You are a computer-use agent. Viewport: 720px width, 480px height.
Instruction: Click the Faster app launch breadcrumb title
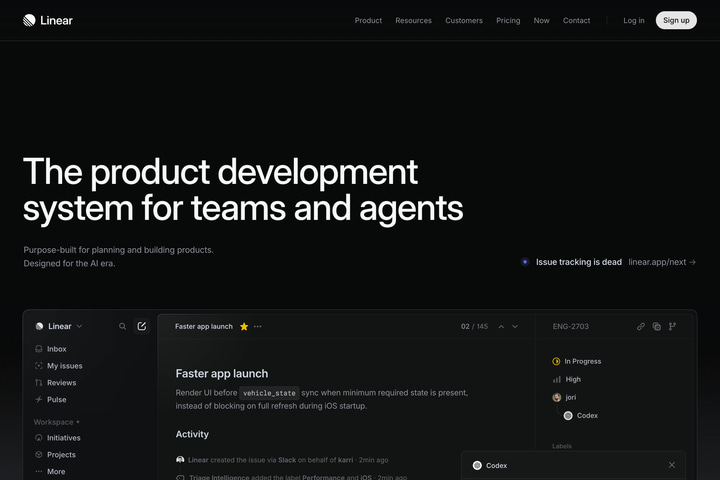tap(203, 326)
